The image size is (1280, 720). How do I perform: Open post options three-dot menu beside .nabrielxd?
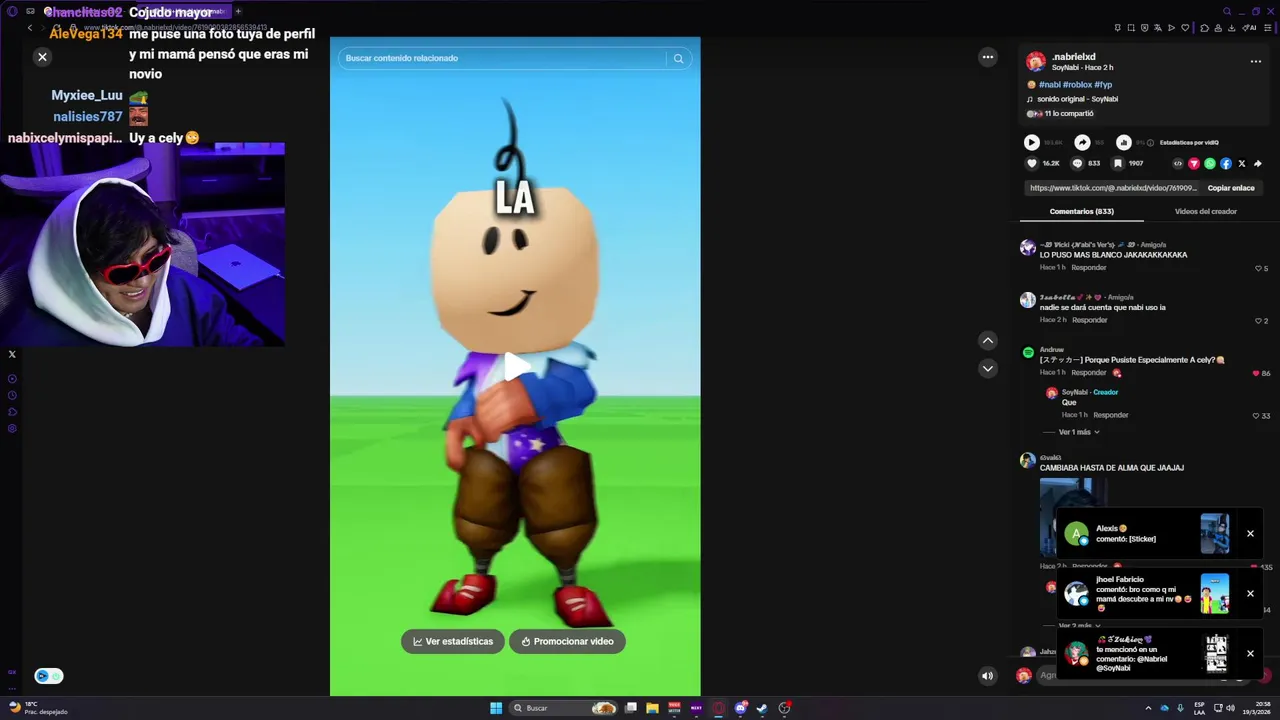pos(1255,61)
